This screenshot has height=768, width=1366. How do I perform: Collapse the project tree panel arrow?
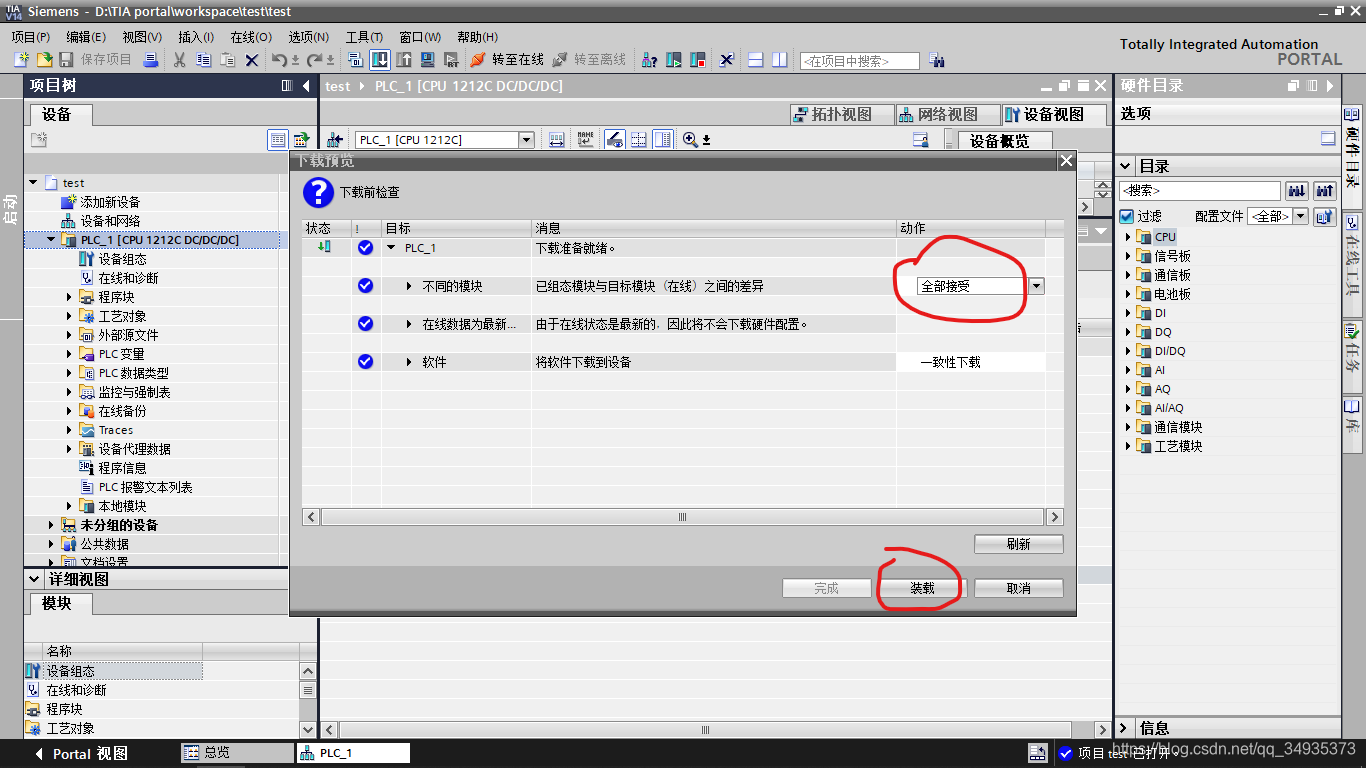click(x=306, y=86)
